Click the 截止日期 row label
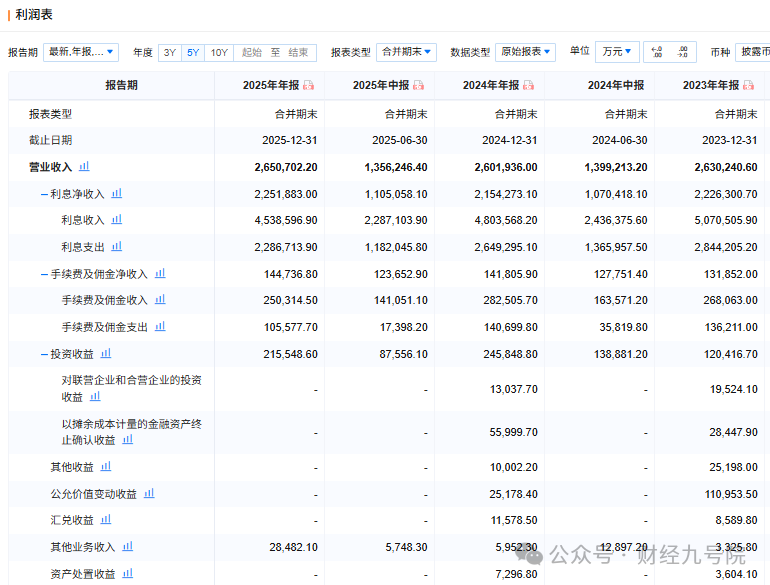Image resolution: width=770 pixels, height=585 pixels. [x=51, y=140]
